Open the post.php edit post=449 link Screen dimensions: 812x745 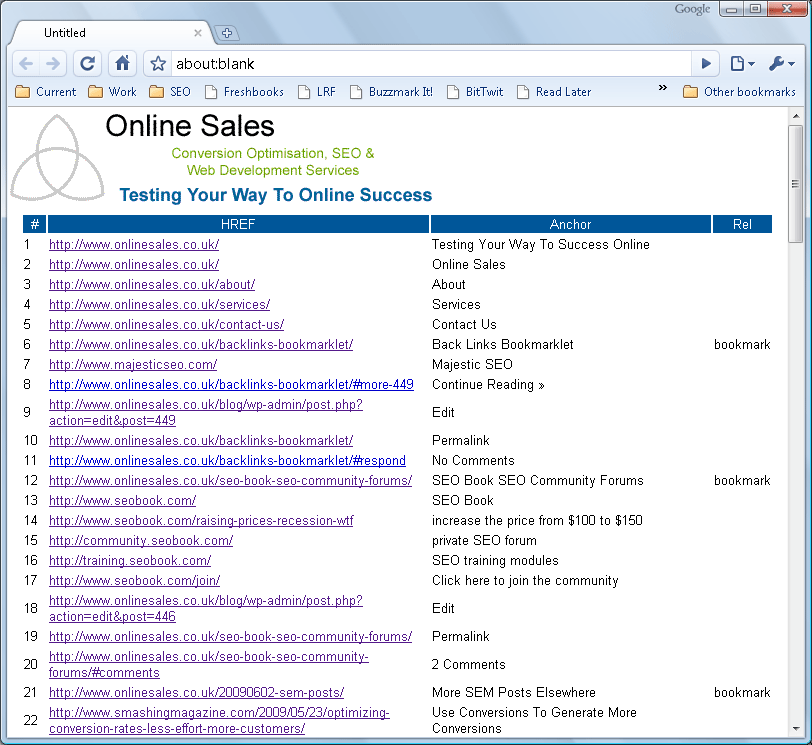coord(206,413)
